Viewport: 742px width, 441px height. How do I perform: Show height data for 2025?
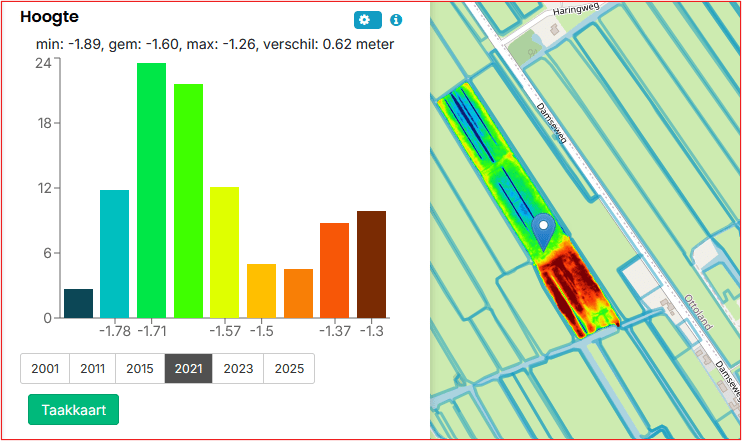click(289, 368)
